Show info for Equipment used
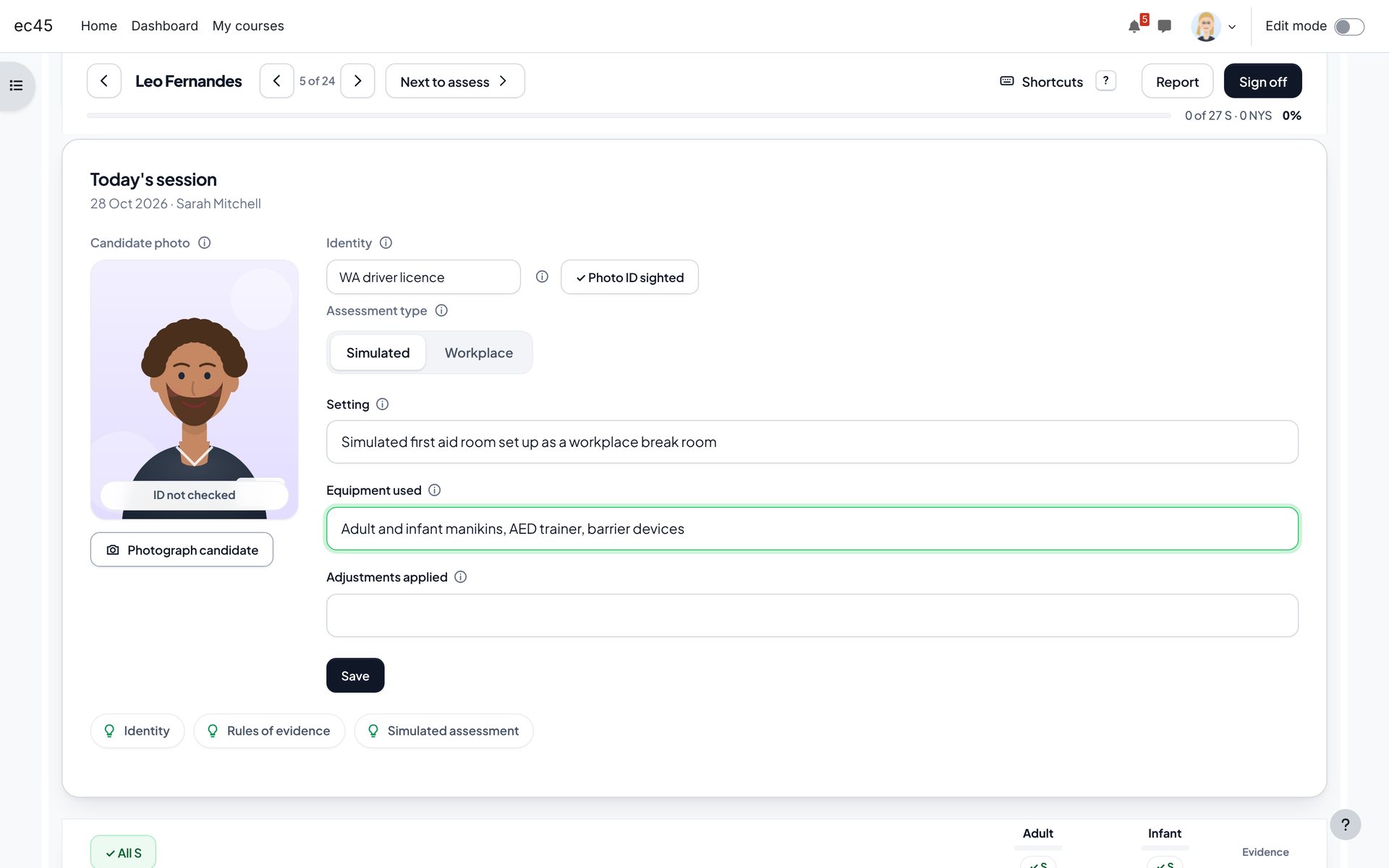The image size is (1389, 868). coord(435,490)
